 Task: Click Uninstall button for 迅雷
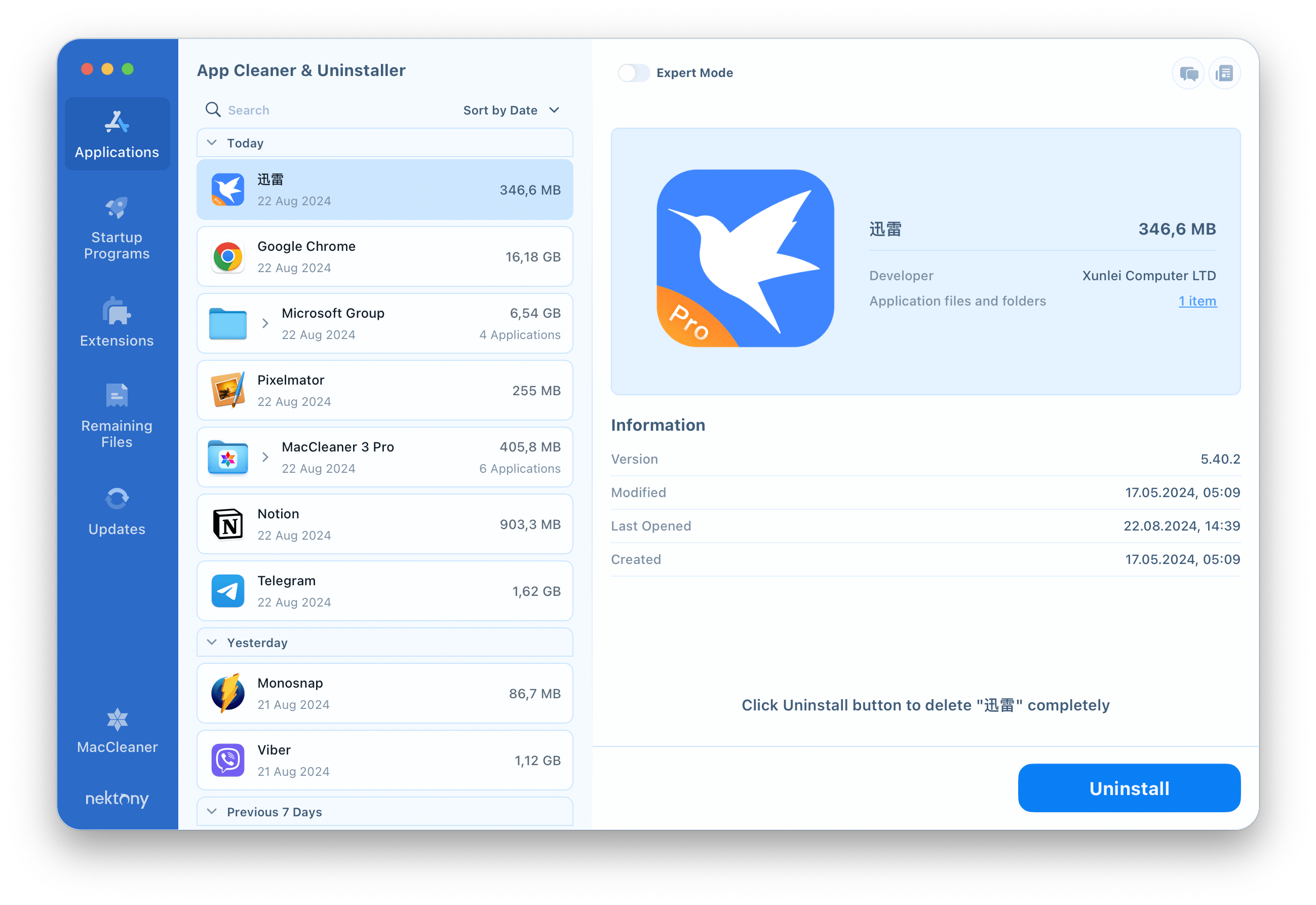(x=1128, y=789)
